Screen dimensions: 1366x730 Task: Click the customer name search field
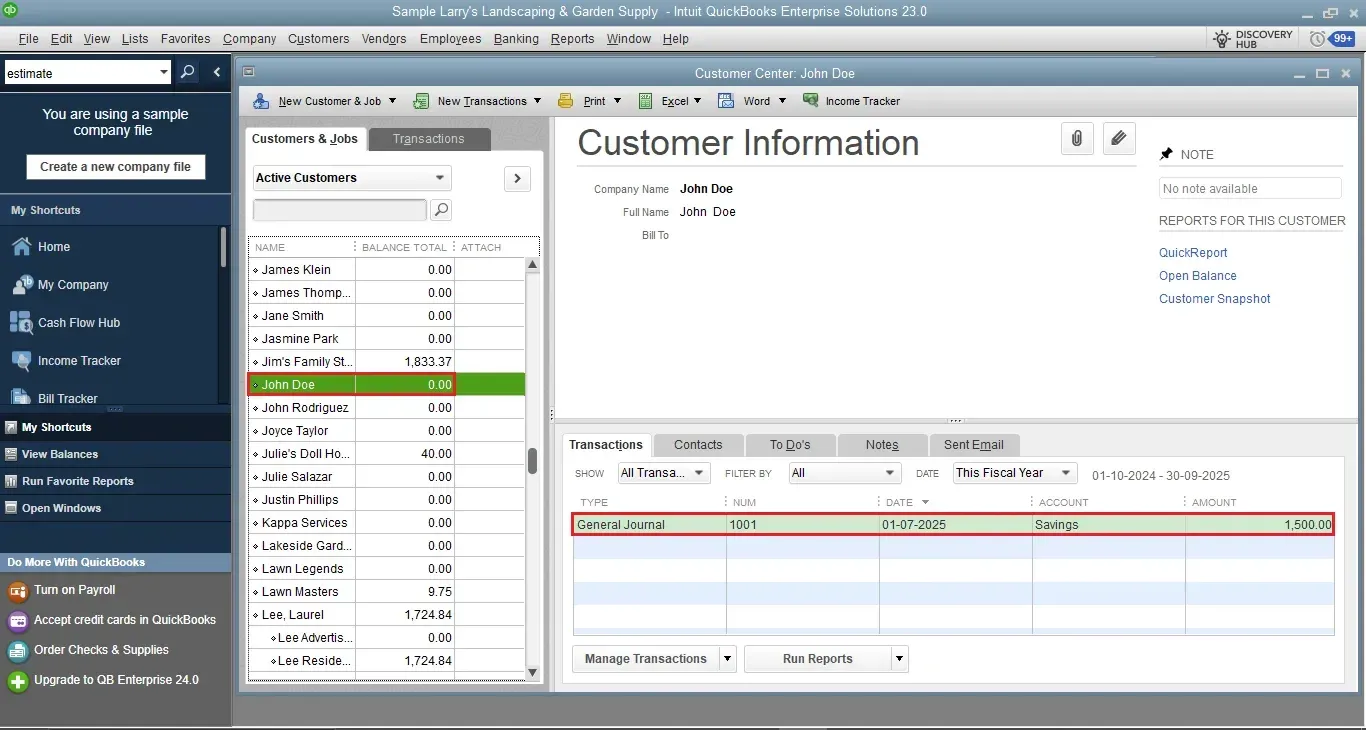(x=340, y=210)
